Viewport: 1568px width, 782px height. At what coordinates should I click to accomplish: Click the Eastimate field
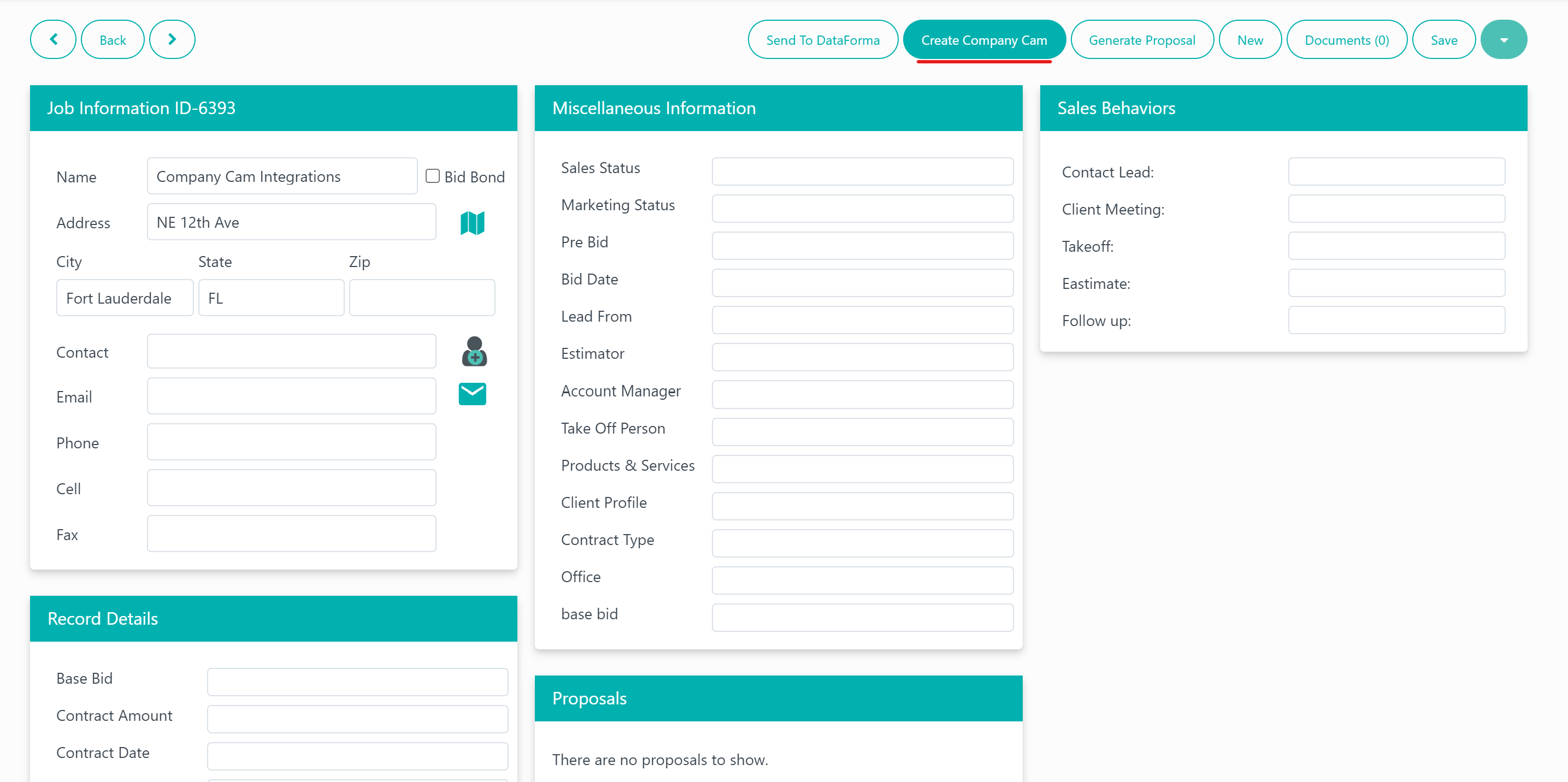[x=1396, y=282]
